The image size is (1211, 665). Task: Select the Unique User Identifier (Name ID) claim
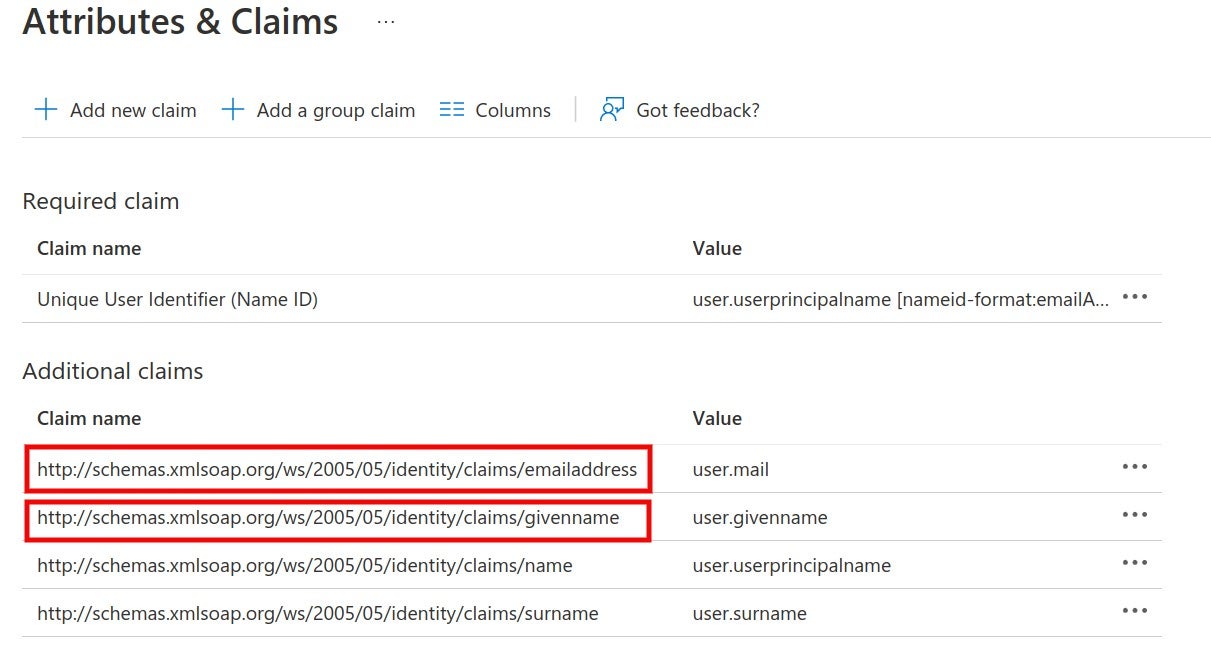(x=177, y=299)
